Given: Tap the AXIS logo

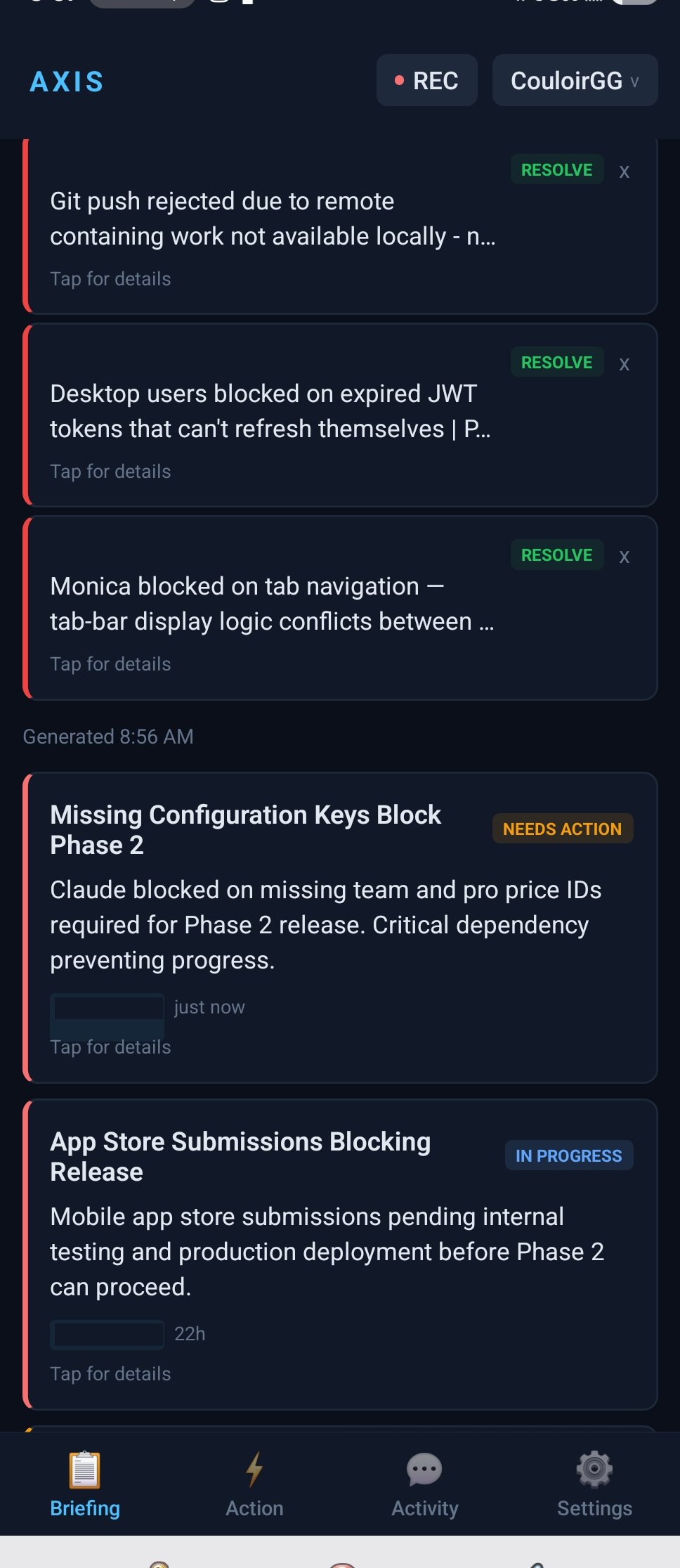Looking at the screenshot, I should click(x=67, y=82).
